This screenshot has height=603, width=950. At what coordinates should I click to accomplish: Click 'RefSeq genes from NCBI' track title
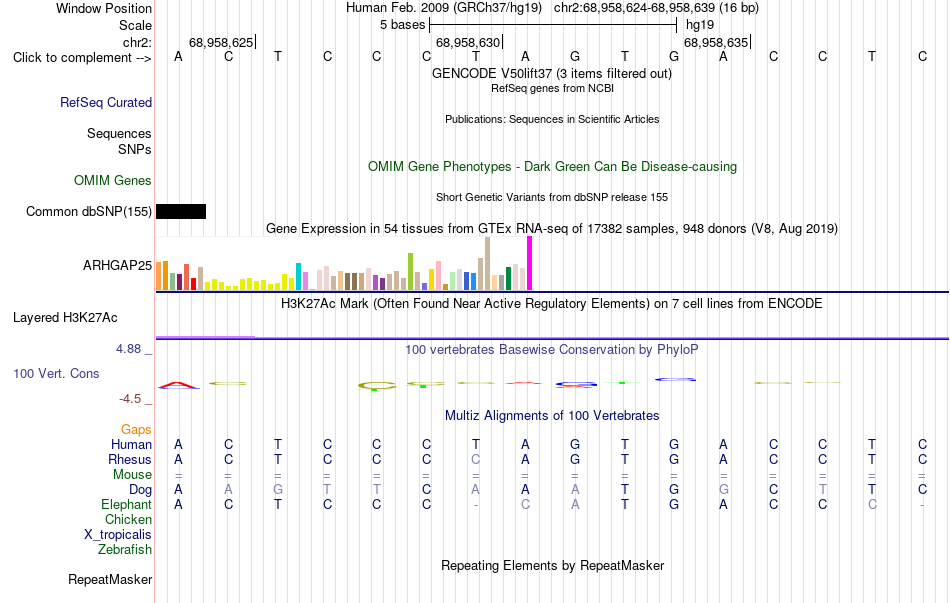pyautogui.click(x=552, y=88)
